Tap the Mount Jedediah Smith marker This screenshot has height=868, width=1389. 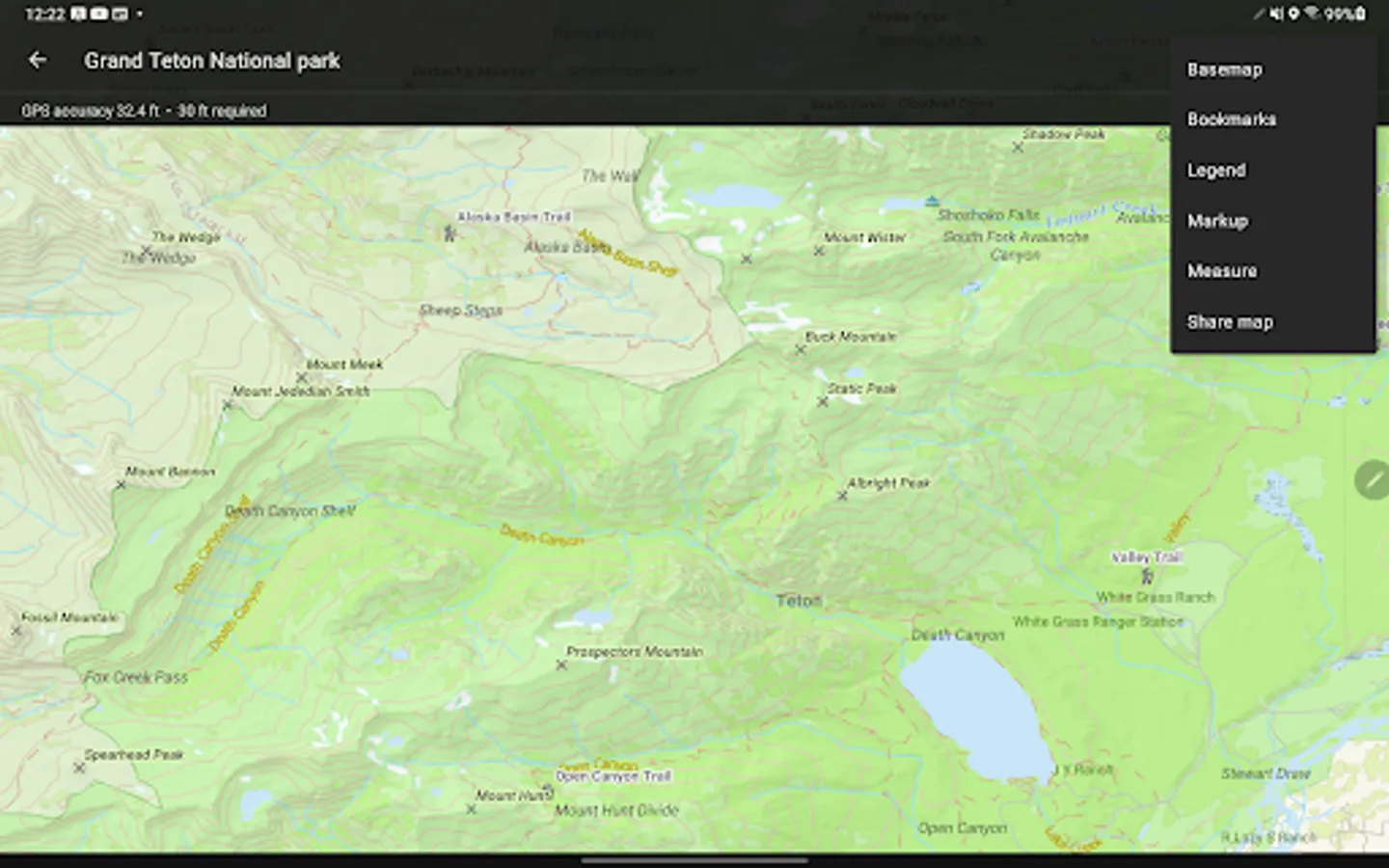(x=228, y=405)
